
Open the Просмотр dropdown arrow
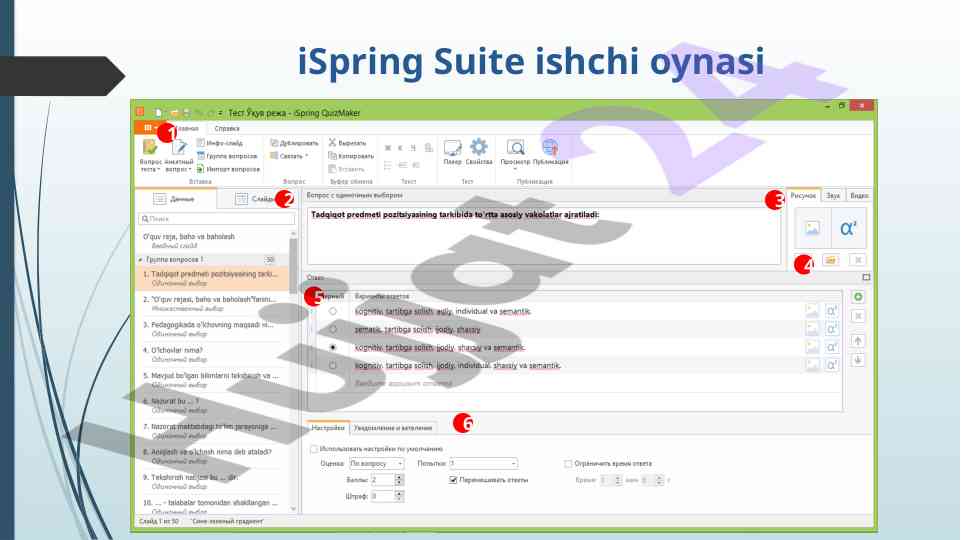(515, 169)
